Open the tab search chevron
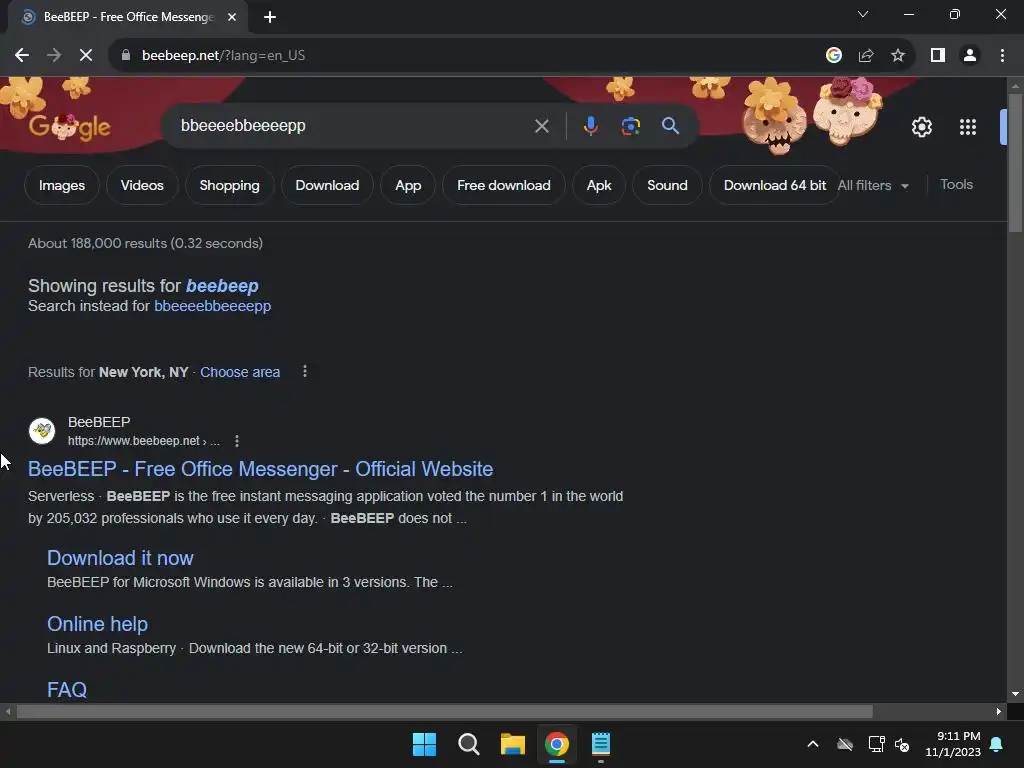The height and width of the screenshot is (768, 1024). point(863,14)
